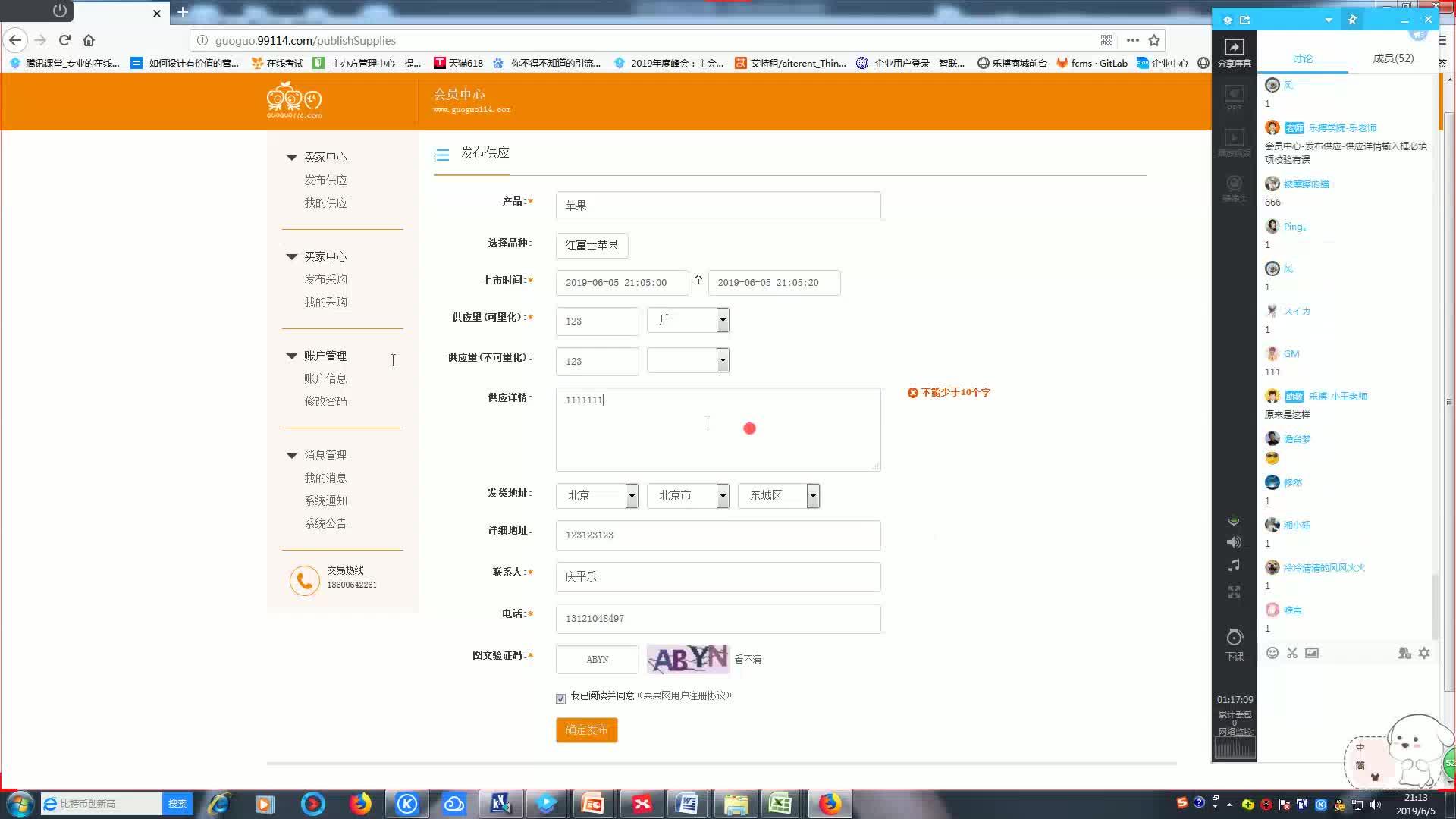1456x819 pixels.
Task: Open 账户信息 in the sidebar
Action: click(325, 378)
